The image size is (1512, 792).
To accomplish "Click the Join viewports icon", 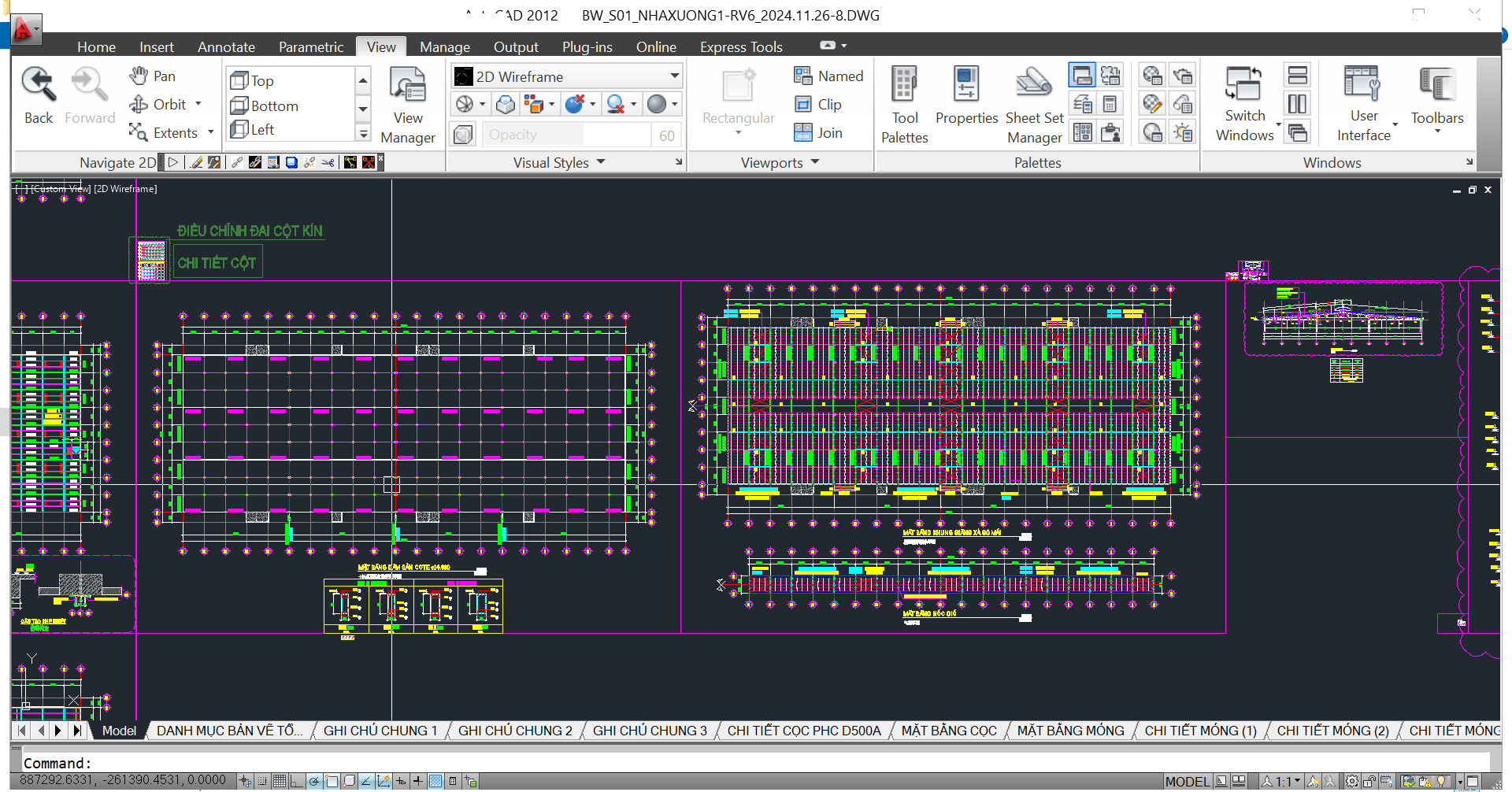I will coord(818,133).
